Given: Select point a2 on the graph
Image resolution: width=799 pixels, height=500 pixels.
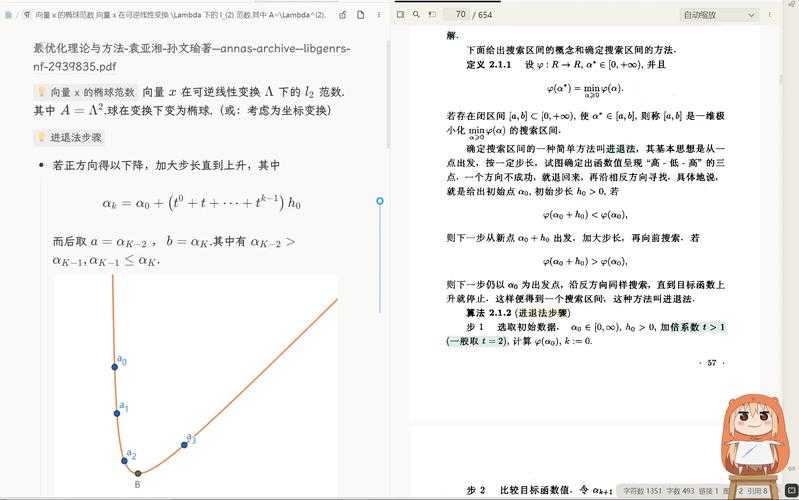Looking at the screenshot, I should tap(124, 461).
